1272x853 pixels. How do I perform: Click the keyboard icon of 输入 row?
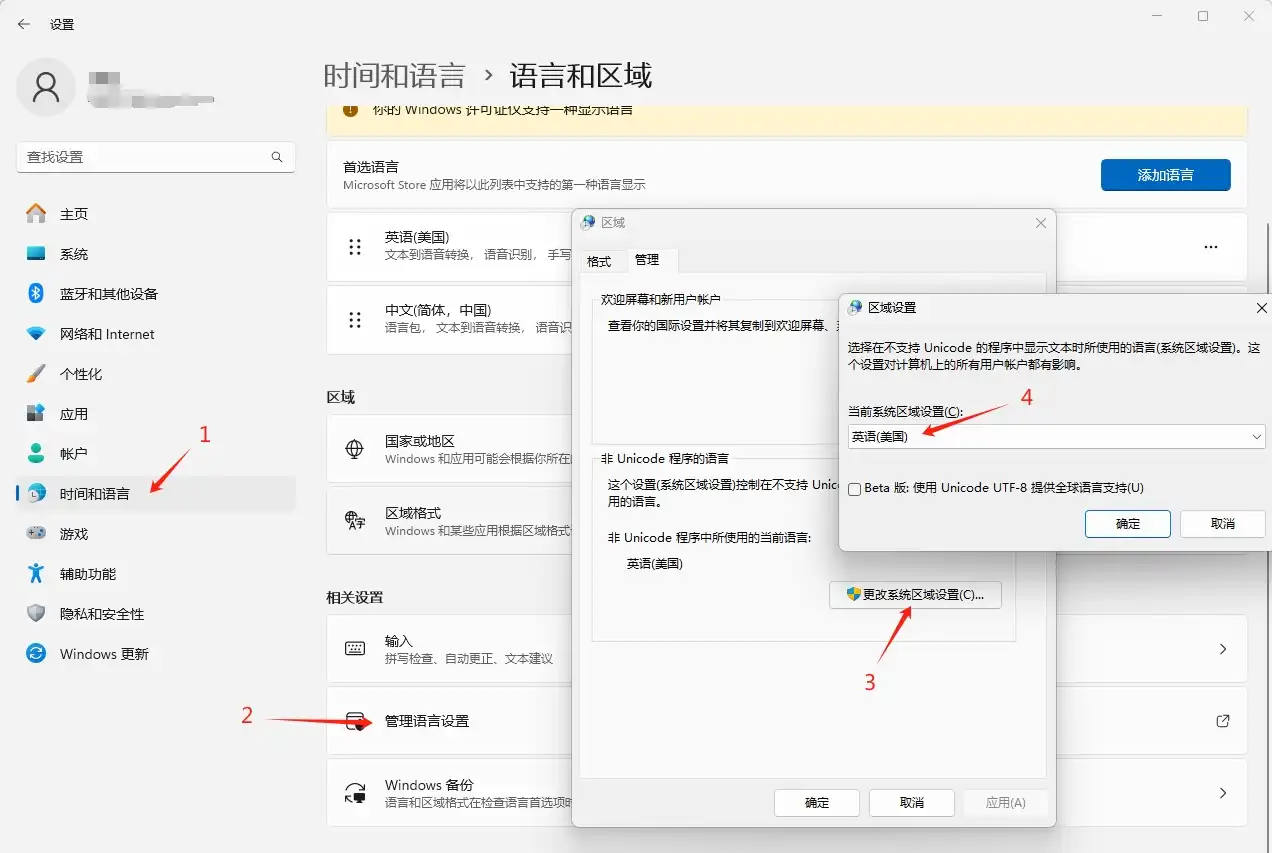coord(355,649)
